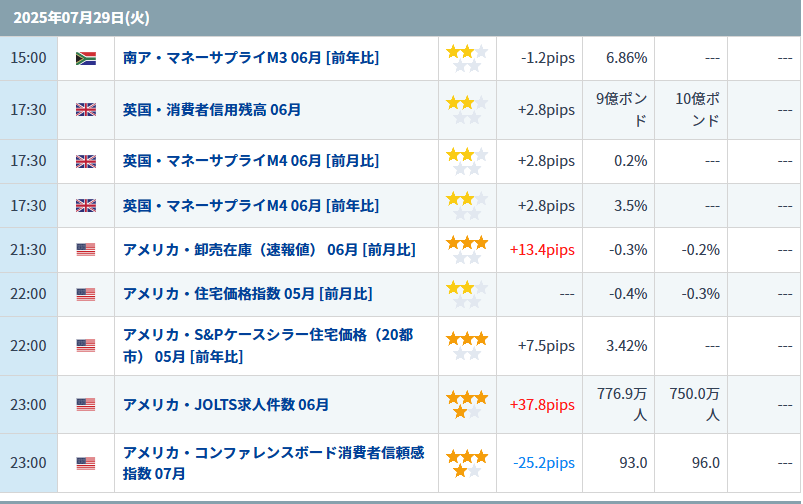Click US flag in 卸売在庫 row
Viewport: 803px width, 504px height.
point(86,249)
